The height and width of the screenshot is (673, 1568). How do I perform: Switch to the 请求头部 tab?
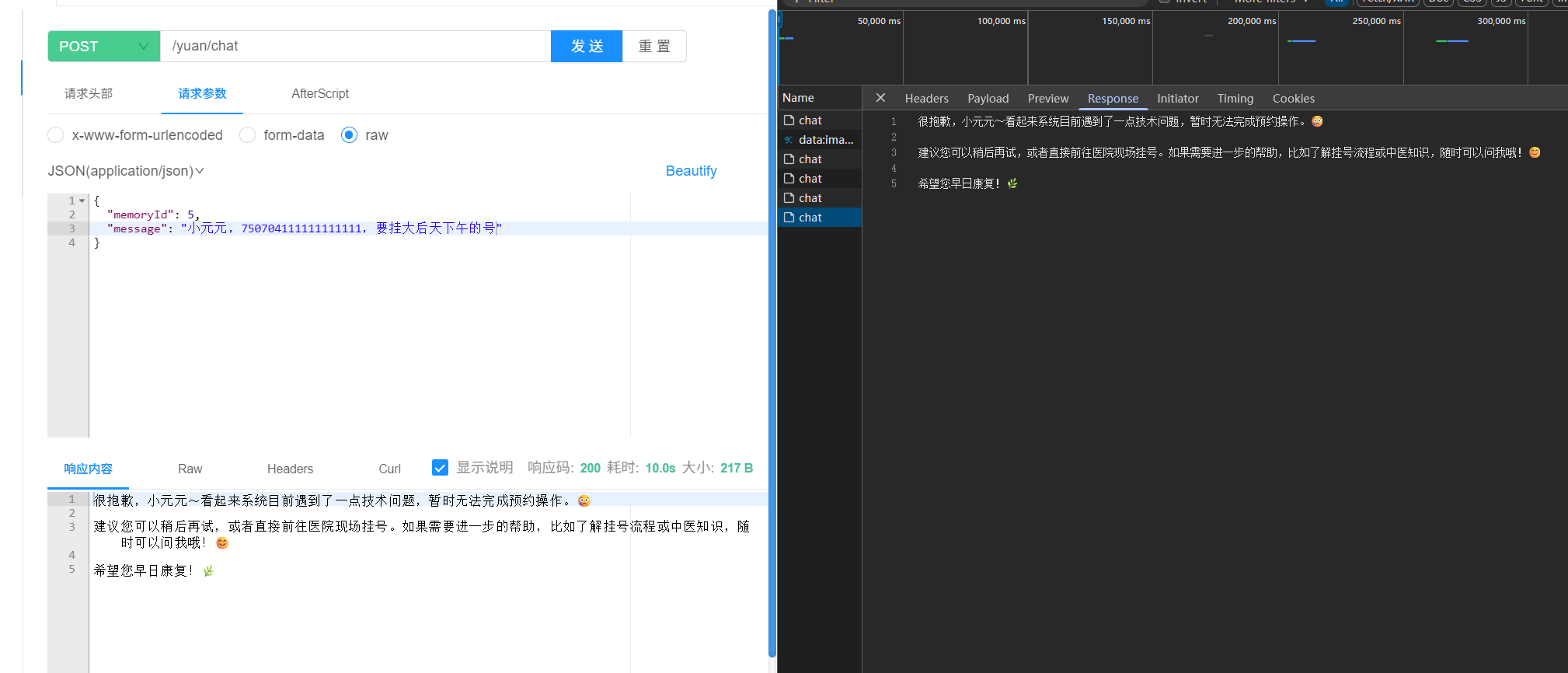click(89, 94)
